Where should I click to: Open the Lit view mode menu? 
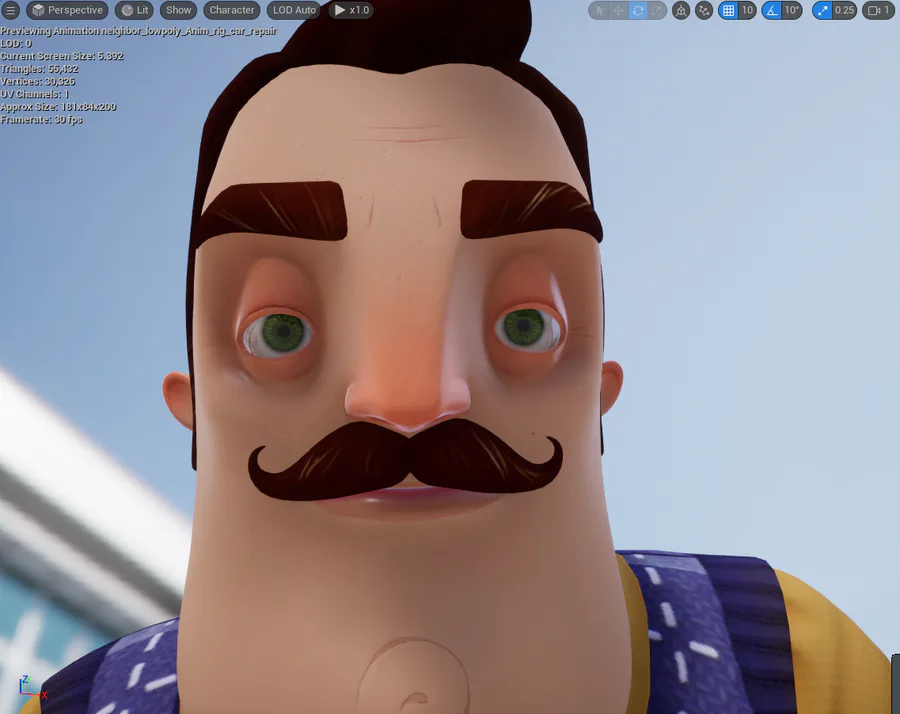135,10
